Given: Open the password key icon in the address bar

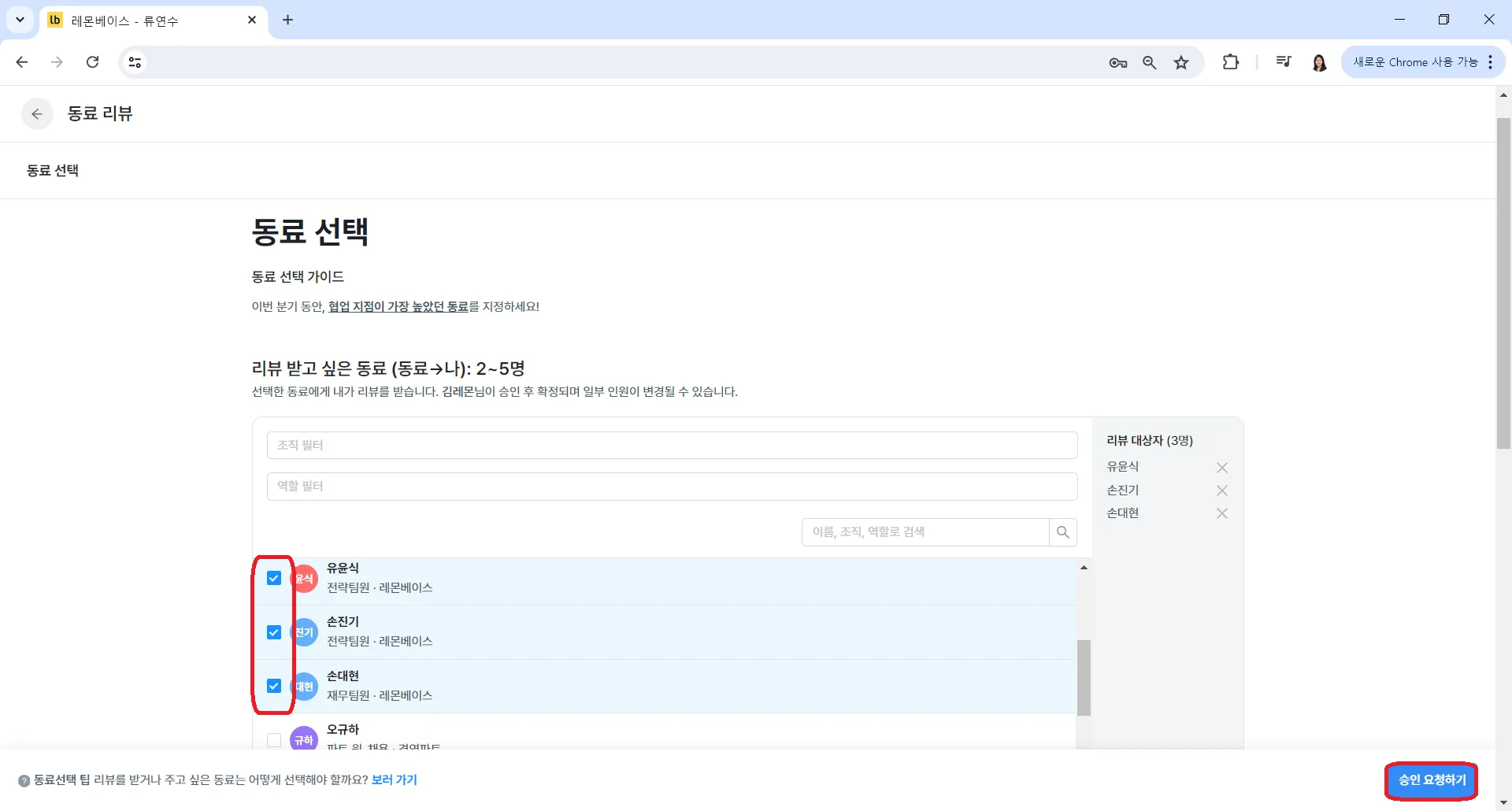Looking at the screenshot, I should (x=1118, y=62).
